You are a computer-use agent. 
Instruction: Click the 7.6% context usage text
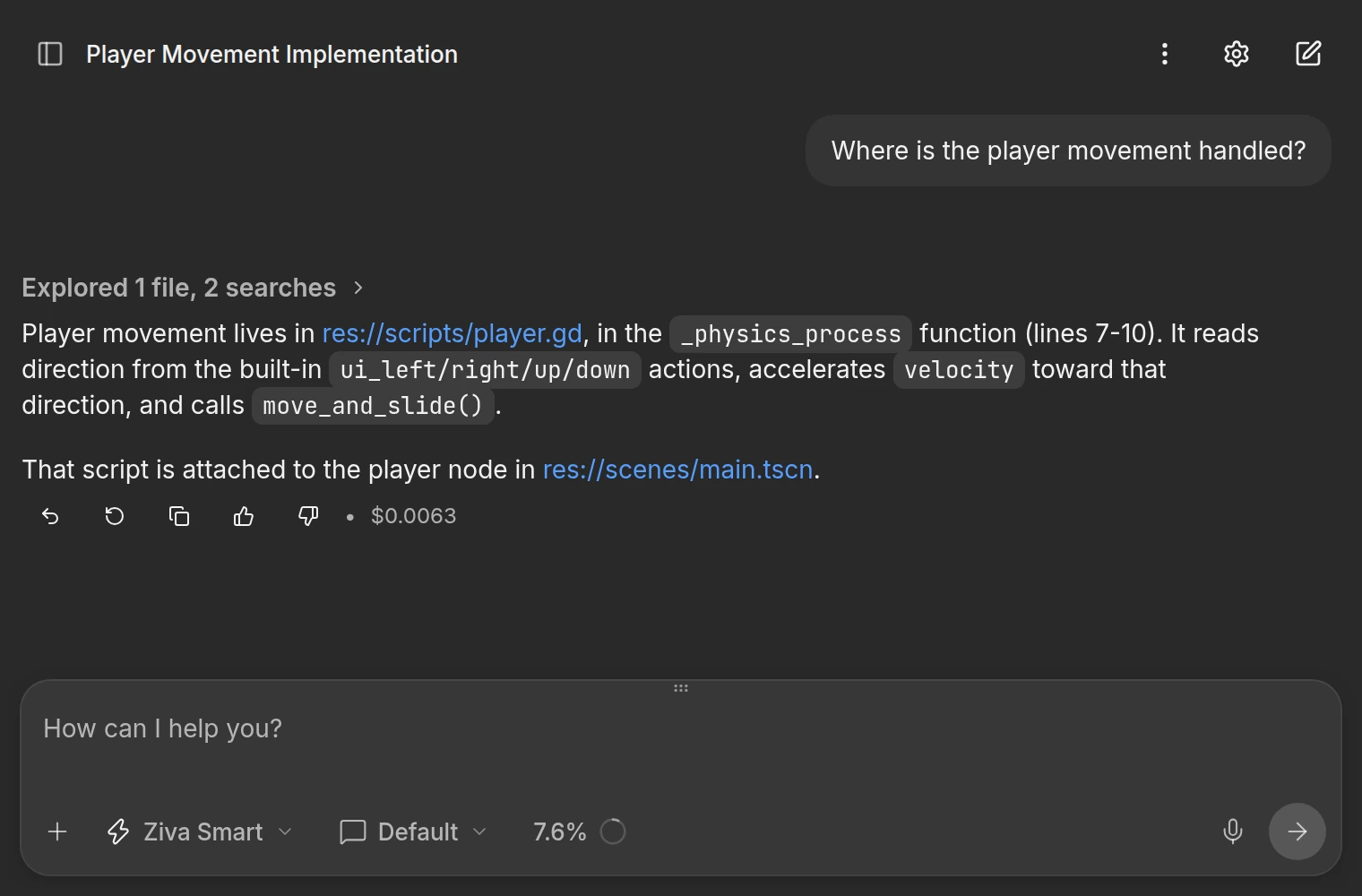[559, 831]
